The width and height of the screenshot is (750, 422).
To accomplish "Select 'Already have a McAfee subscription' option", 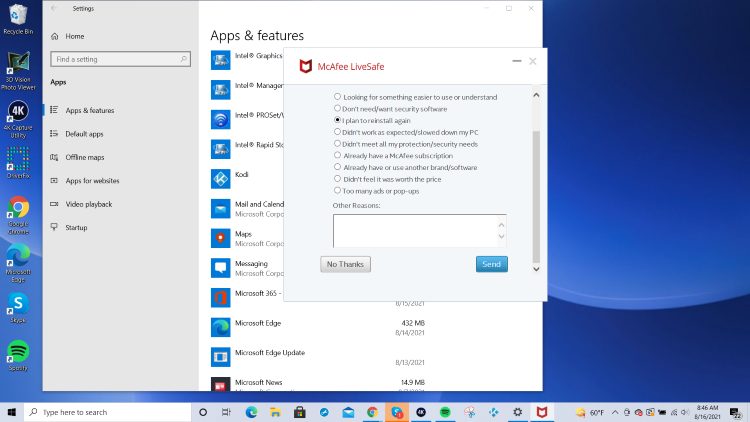I will (x=337, y=155).
